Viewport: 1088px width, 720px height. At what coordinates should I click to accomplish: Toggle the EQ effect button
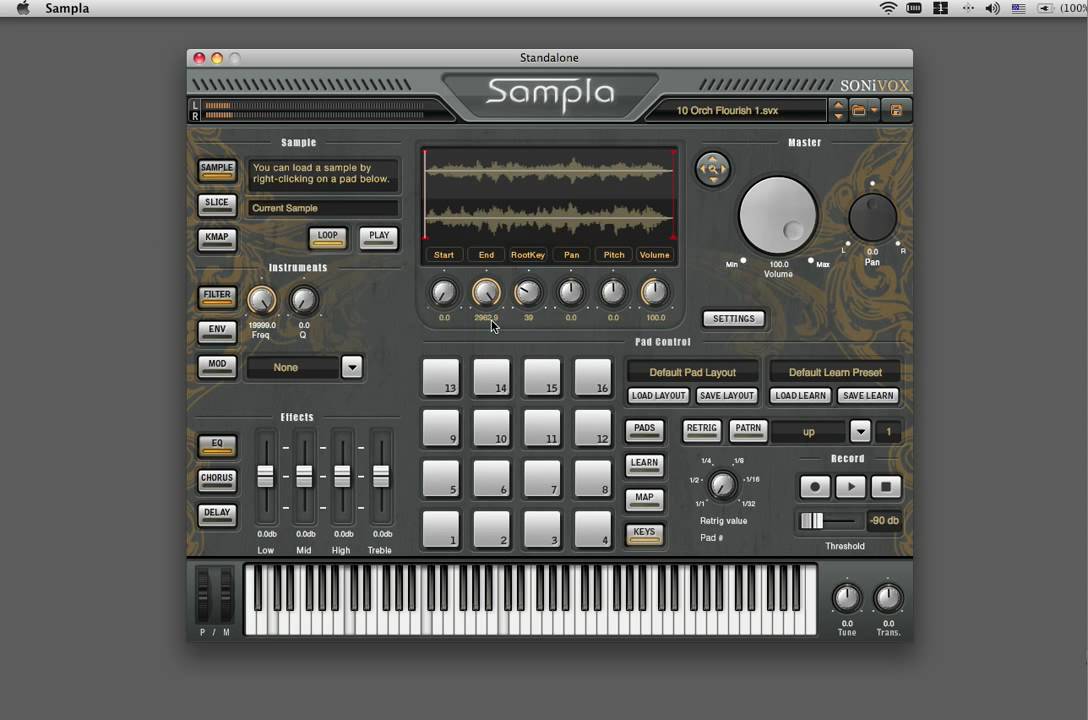tap(216, 445)
